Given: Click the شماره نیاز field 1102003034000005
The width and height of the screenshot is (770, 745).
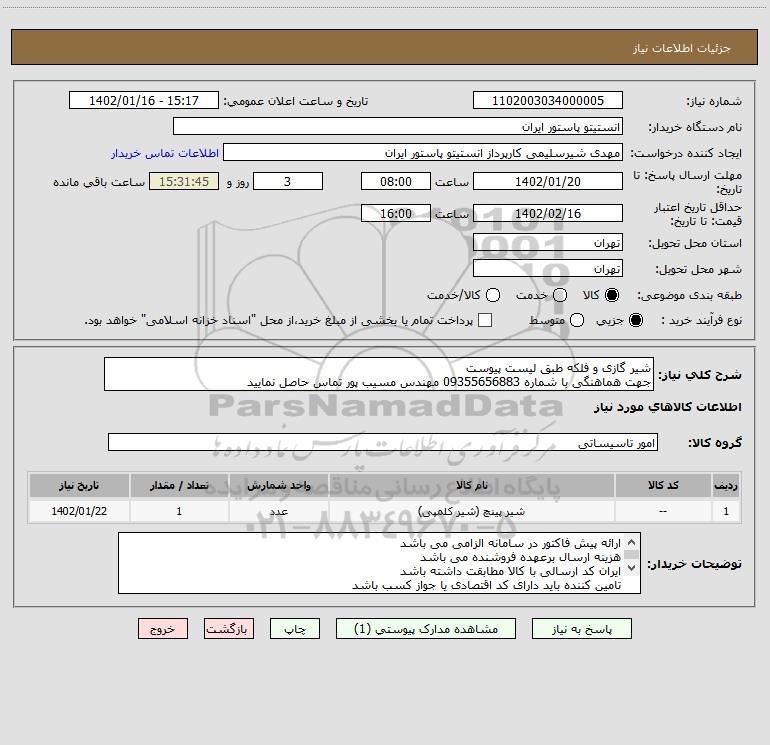Looking at the screenshot, I should point(548,101).
